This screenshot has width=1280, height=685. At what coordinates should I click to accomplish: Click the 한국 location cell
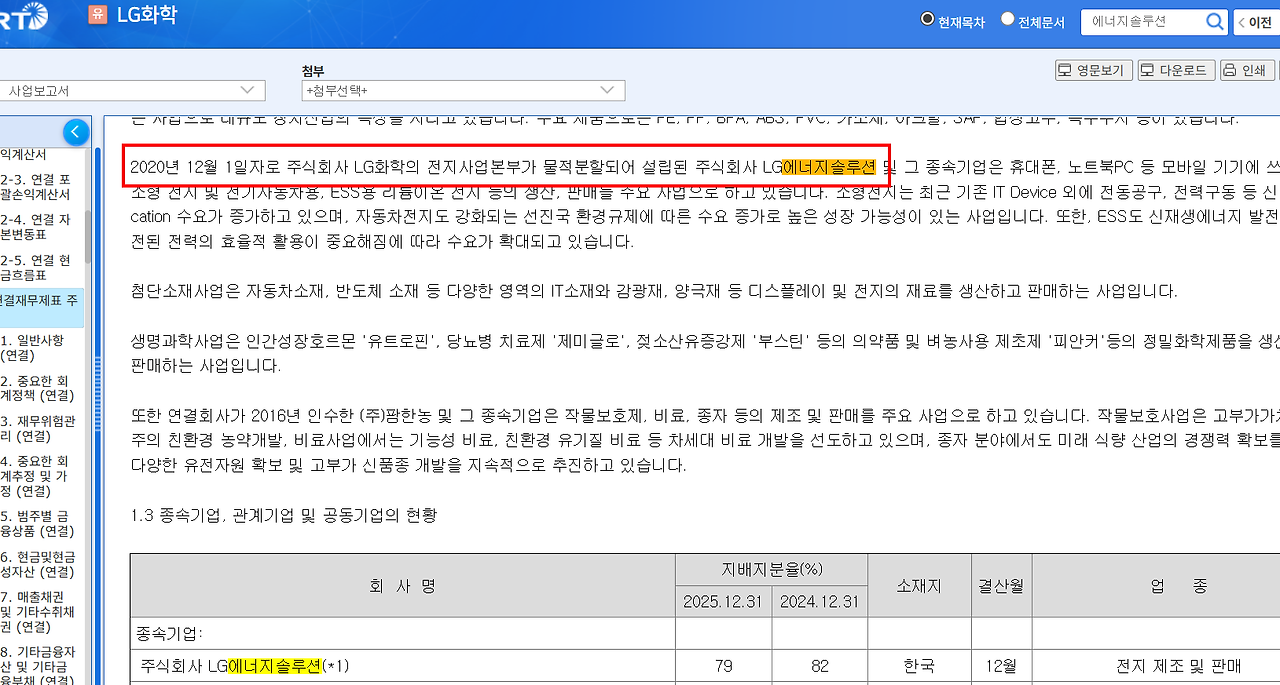[x=919, y=666]
